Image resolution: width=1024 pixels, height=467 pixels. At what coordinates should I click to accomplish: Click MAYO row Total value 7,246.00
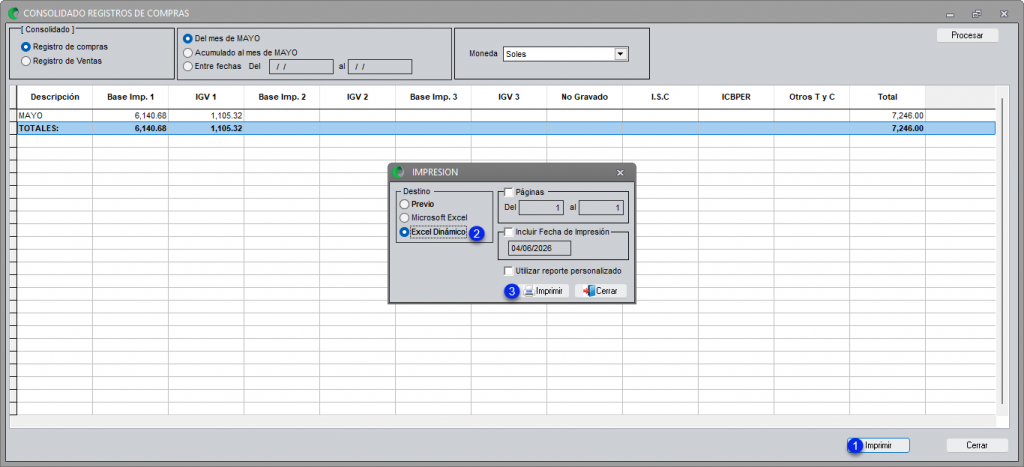click(888, 116)
